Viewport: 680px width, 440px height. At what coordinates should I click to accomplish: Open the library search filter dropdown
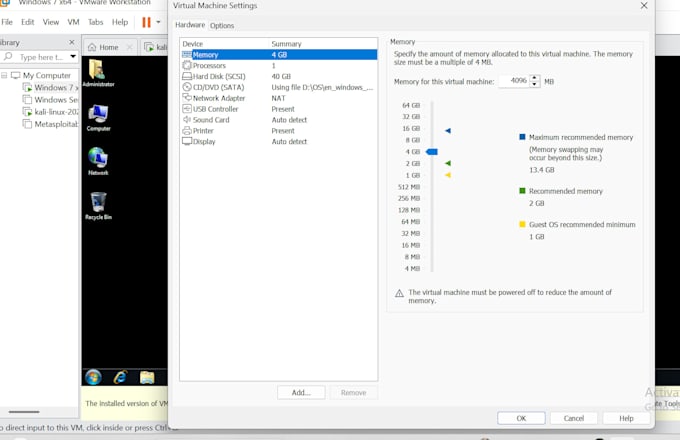pos(73,57)
